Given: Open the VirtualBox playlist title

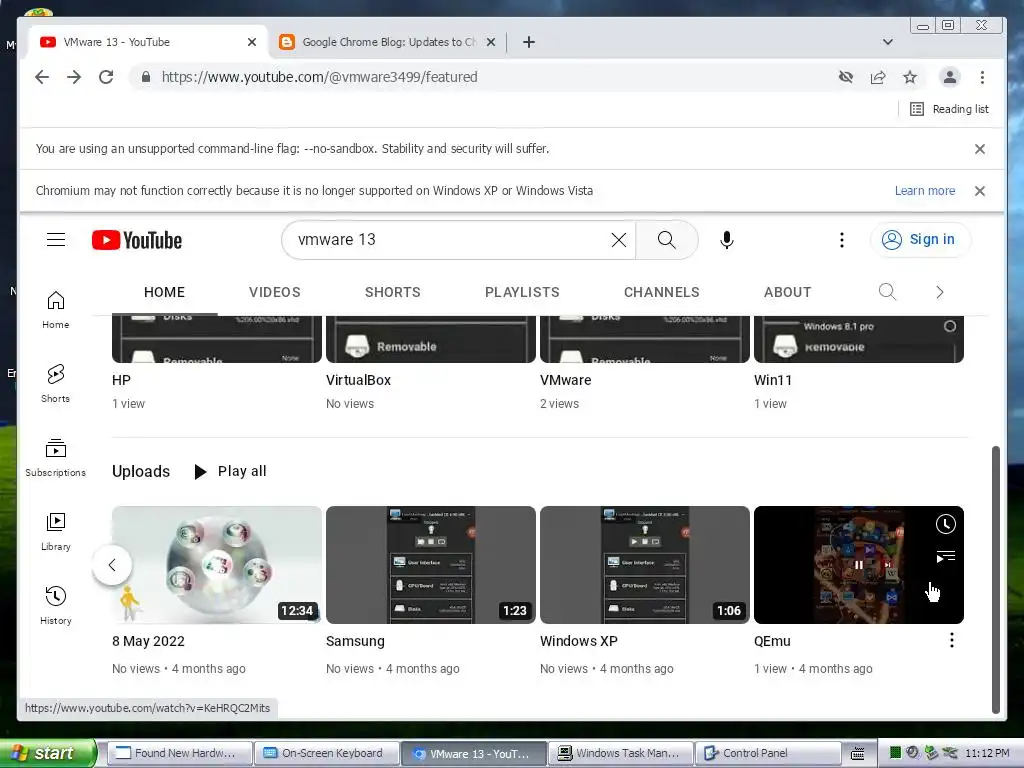Looking at the screenshot, I should [358, 380].
